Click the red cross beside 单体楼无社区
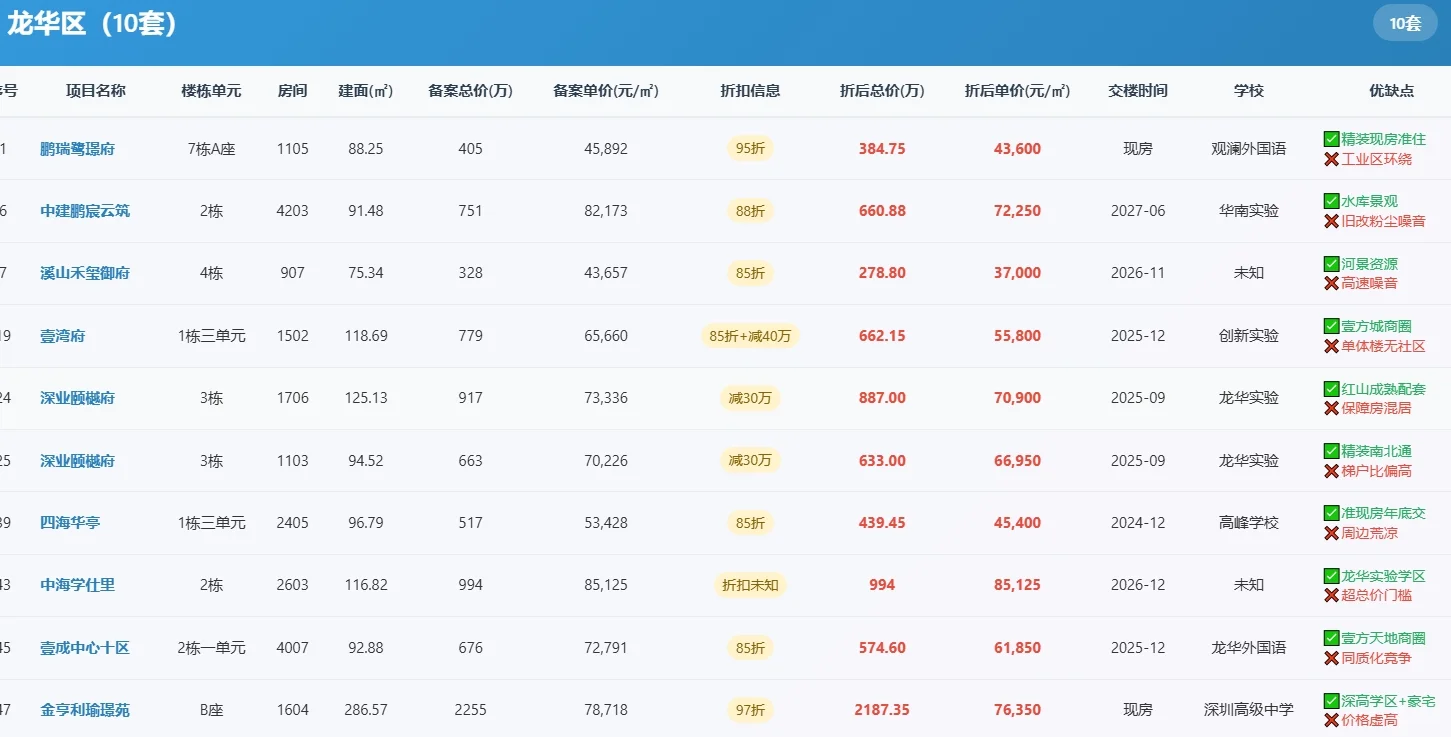 coord(1331,346)
